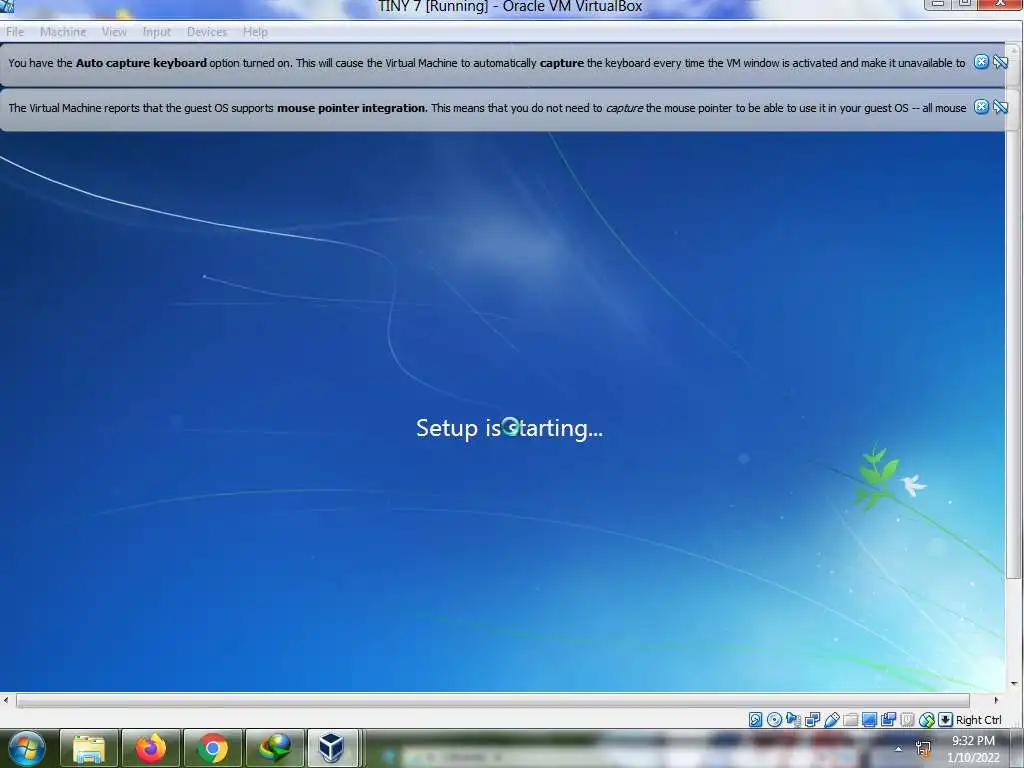
Task: Open the Windows Start menu
Action: [27, 748]
